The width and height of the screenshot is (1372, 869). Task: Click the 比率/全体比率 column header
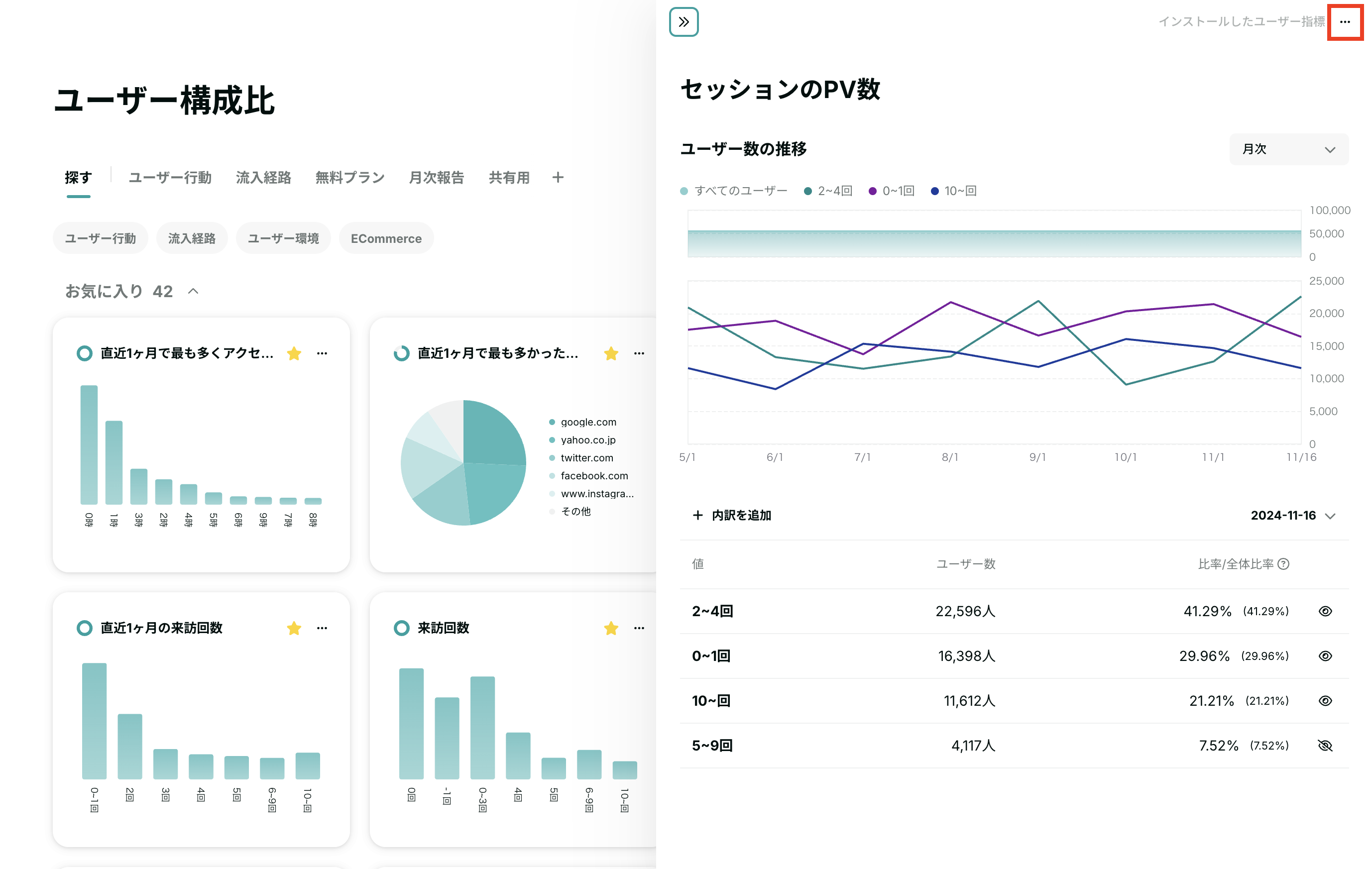tap(1235, 564)
